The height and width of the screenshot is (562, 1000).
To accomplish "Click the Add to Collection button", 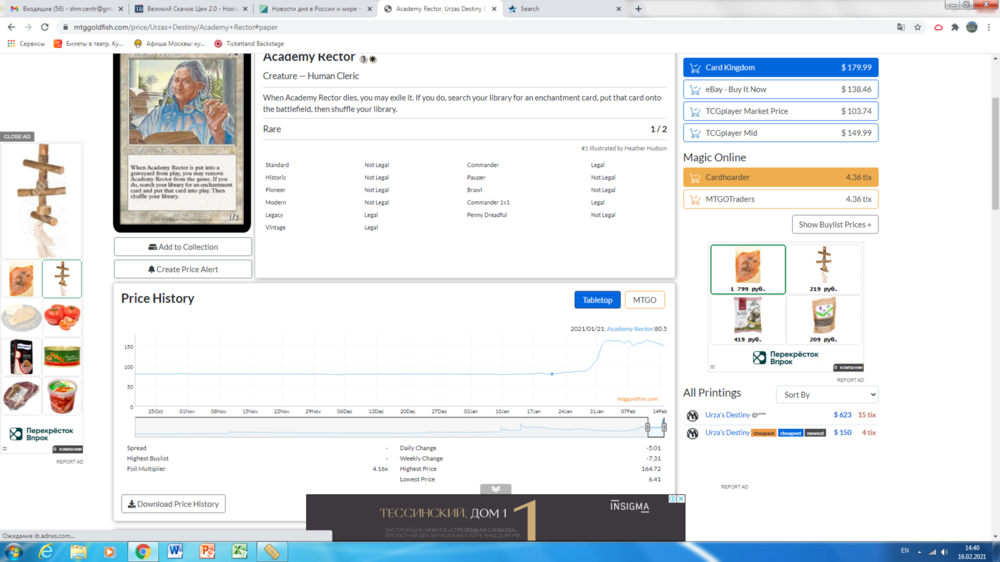I will pos(183,247).
